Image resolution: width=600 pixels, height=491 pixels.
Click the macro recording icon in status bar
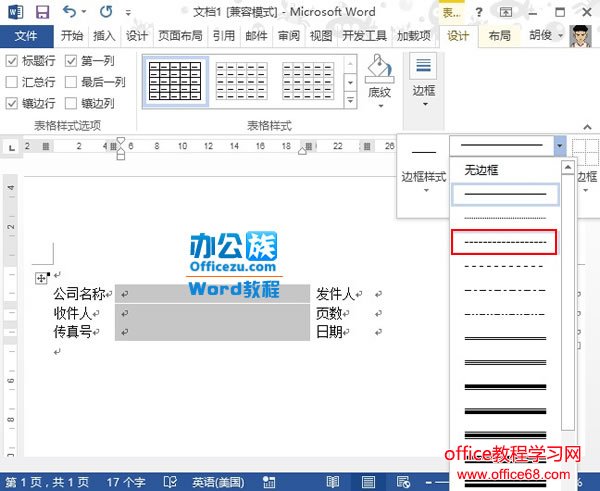point(269,482)
